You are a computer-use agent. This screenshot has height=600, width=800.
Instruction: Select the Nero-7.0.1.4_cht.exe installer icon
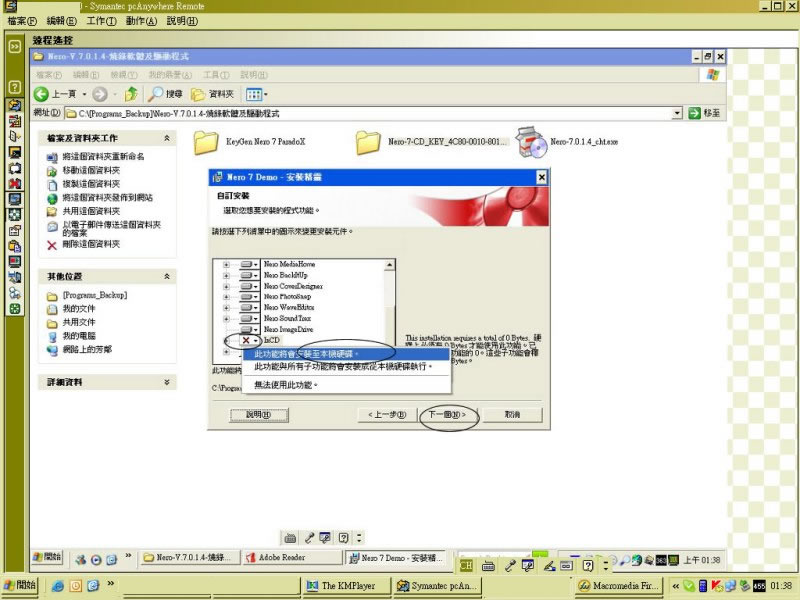click(x=532, y=142)
